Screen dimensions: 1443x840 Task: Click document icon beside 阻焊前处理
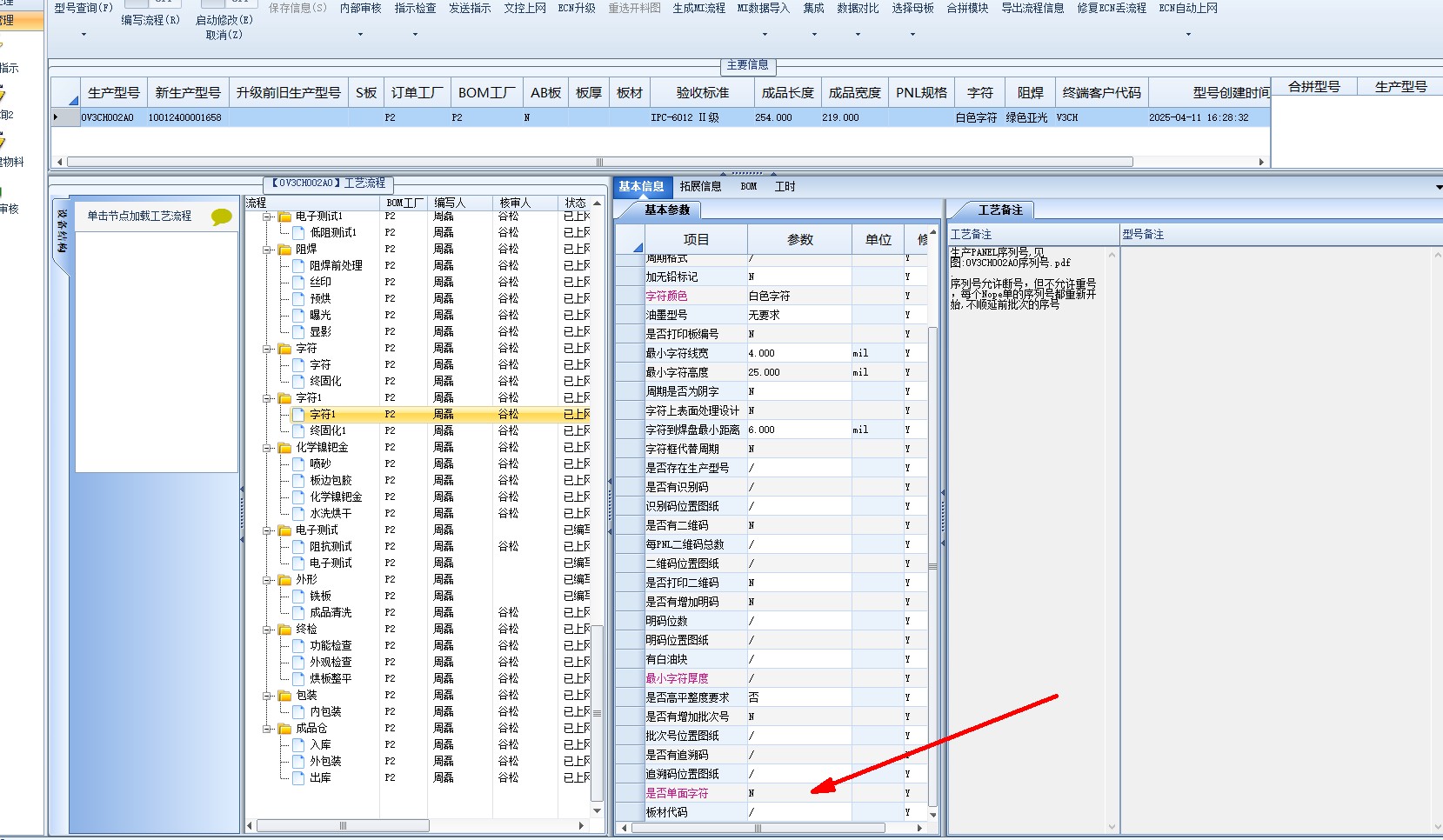click(x=298, y=266)
